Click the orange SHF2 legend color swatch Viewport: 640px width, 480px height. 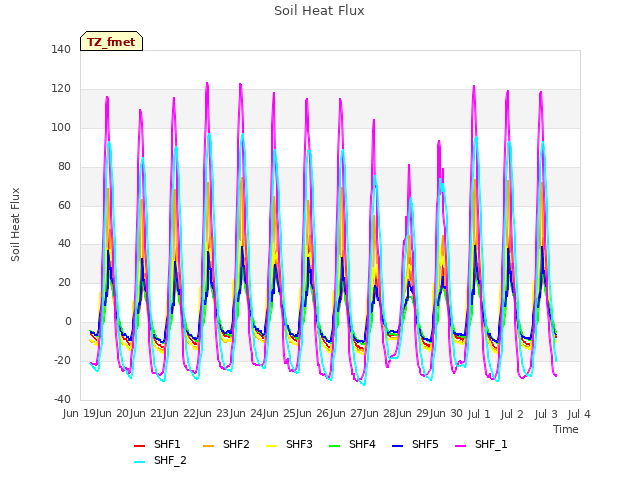pos(208,446)
